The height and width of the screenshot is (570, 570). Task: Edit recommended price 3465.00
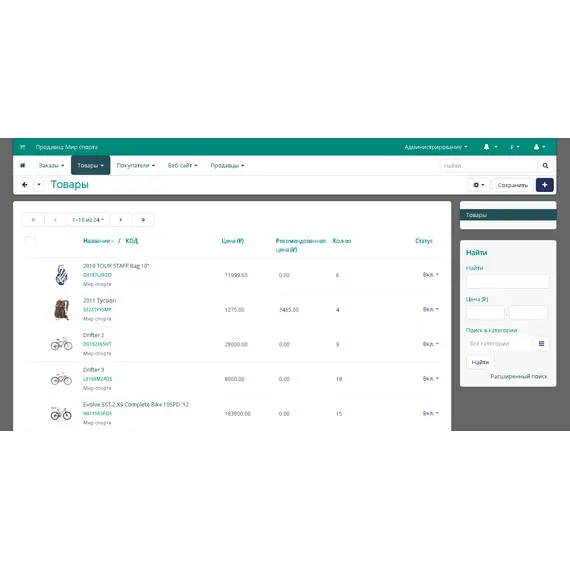coord(289,310)
